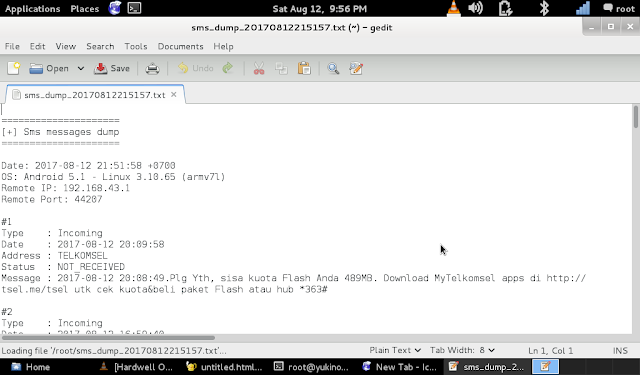Open the volume speaker control

476,8
